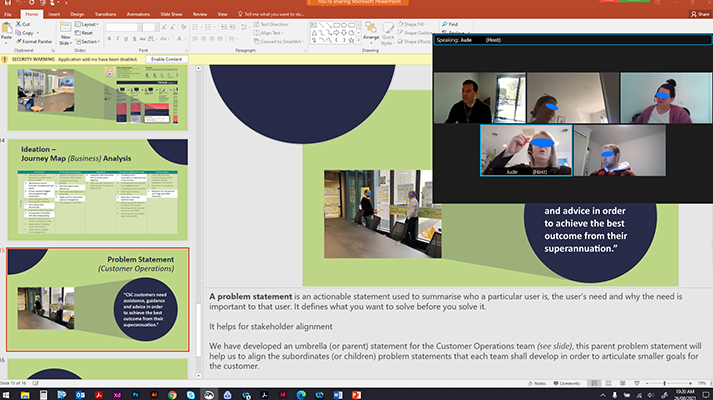
Task: Click Convert to SmartArt
Action: (x=278, y=41)
